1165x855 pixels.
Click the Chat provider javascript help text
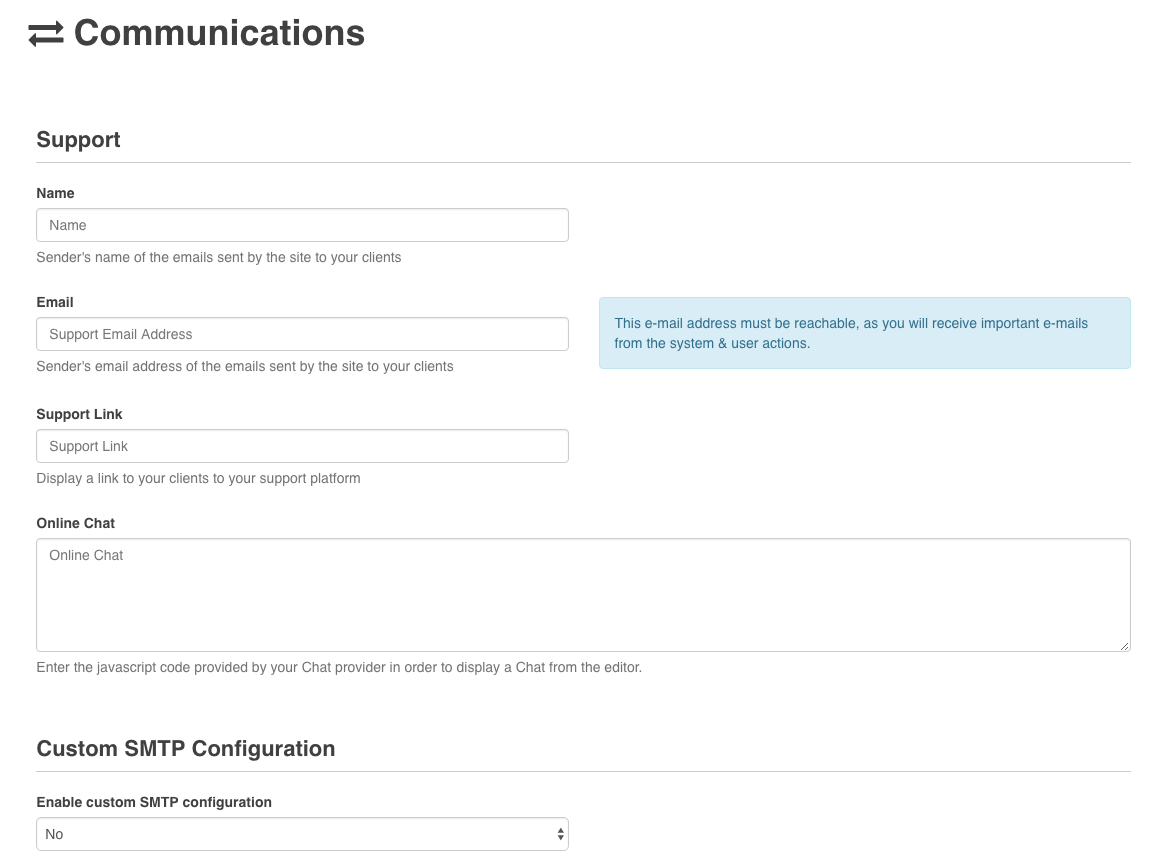[338, 667]
